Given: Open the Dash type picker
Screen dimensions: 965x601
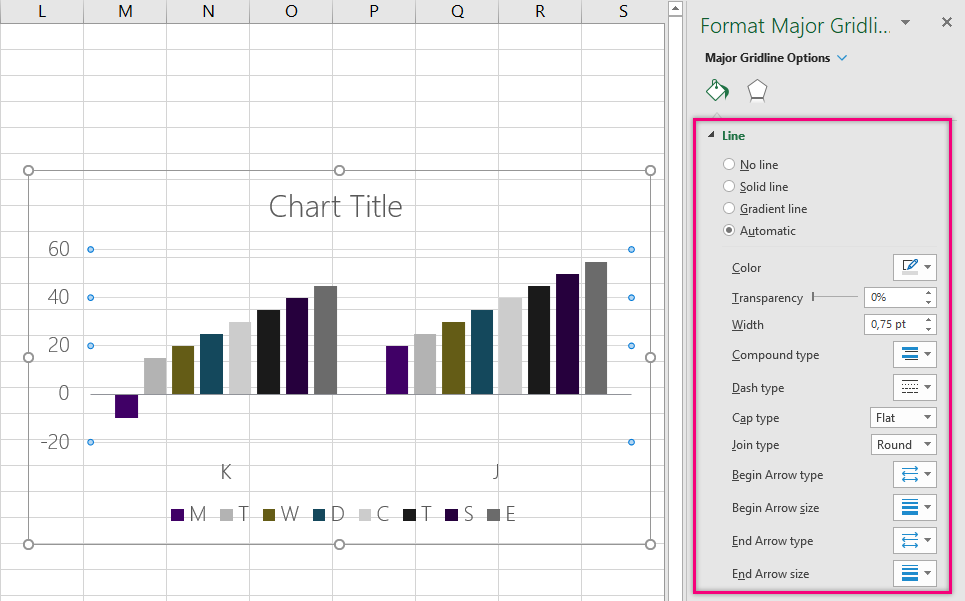Looking at the screenshot, I should pos(915,388).
